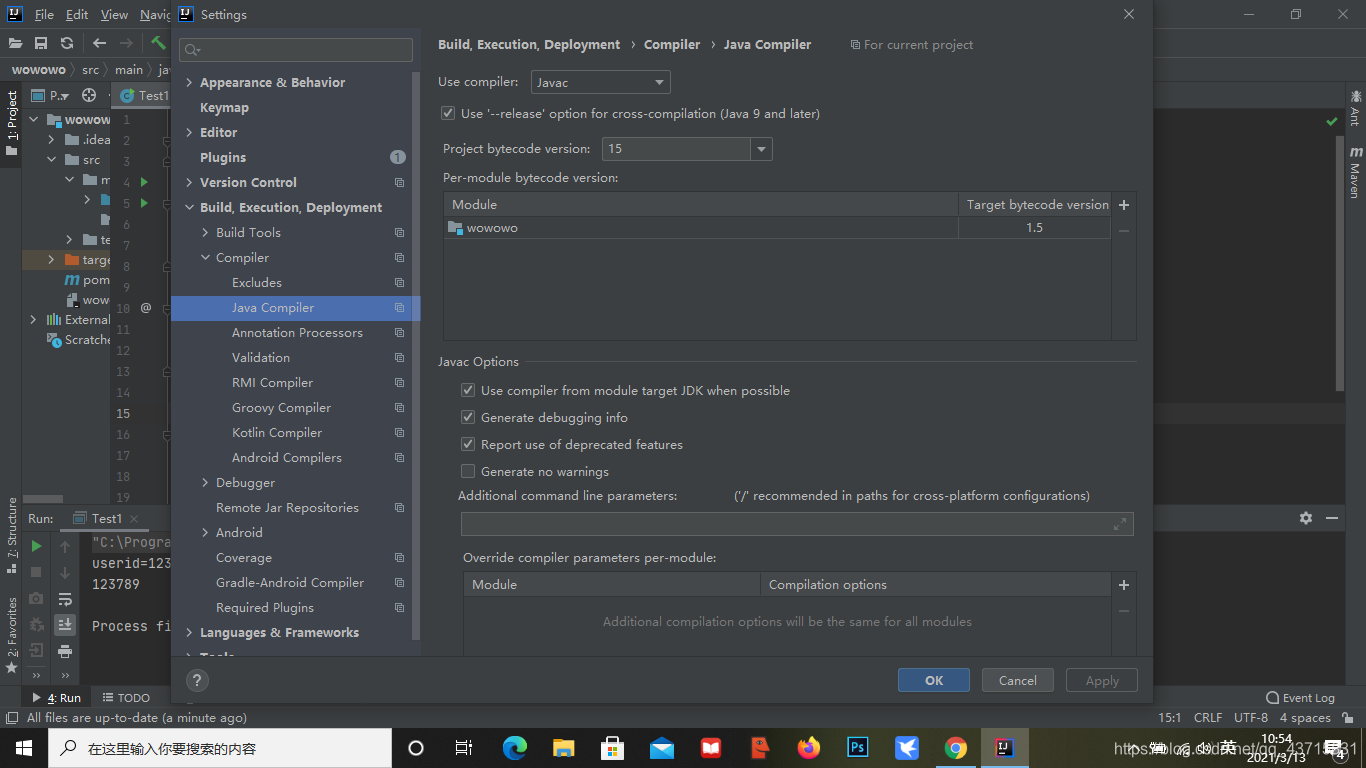The width and height of the screenshot is (1366, 768).
Task: Click the green Rerun button in Run panel
Action: (36, 546)
